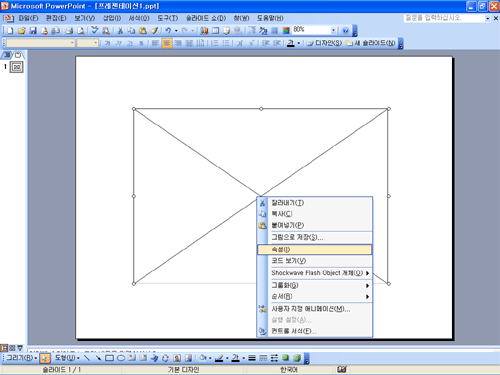500x375 pixels.
Task: Click the color/grayscale toolbar icon
Action: (286, 31)
